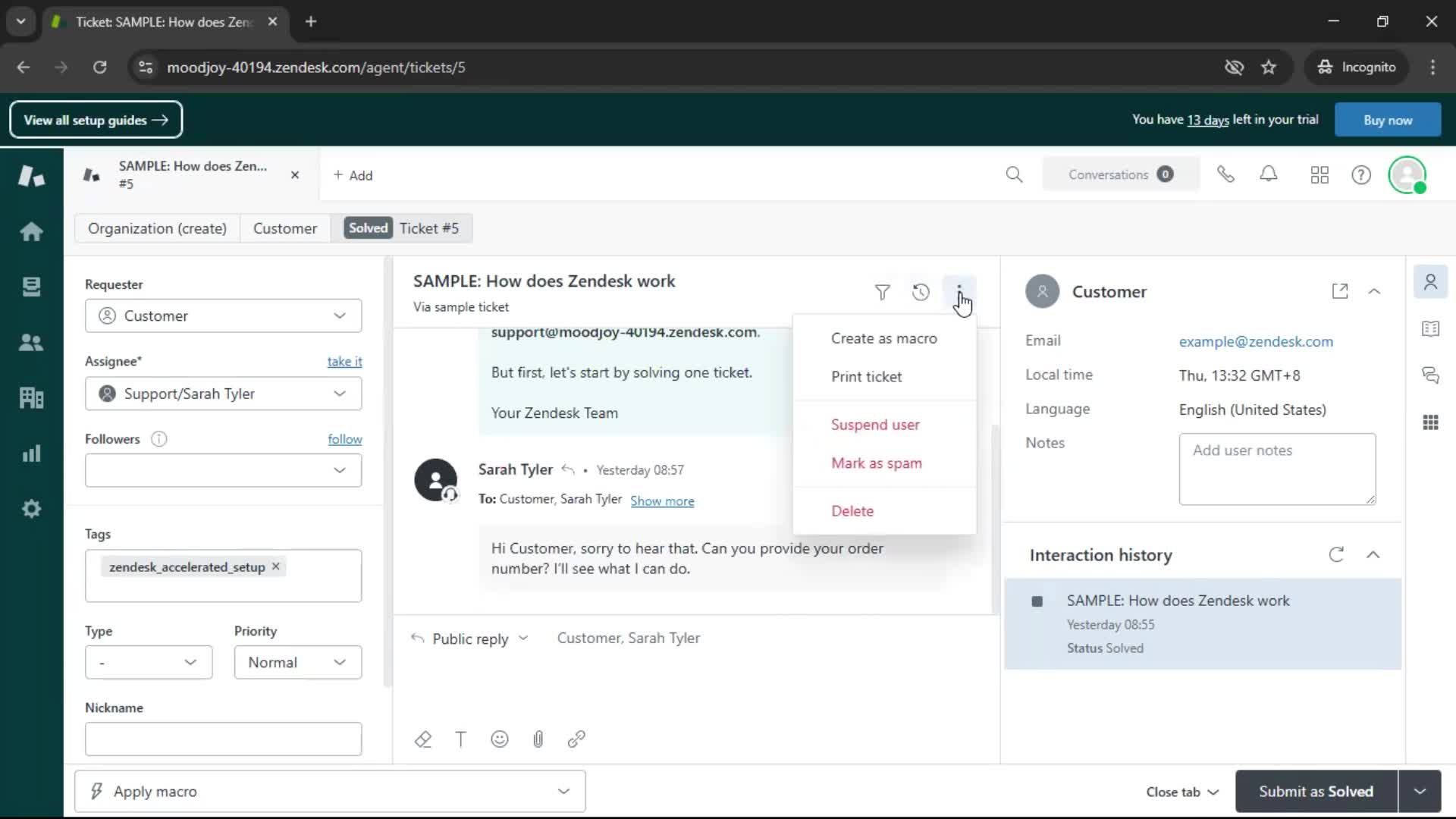
Task: Select Suspend user menu item
Action: coord(884,425)
